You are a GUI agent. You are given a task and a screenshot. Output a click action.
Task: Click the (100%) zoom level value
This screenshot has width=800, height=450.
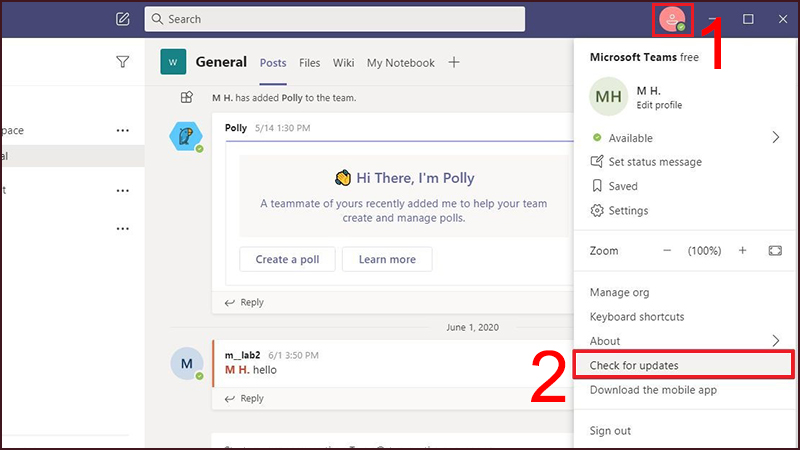(x=705, y=251)
